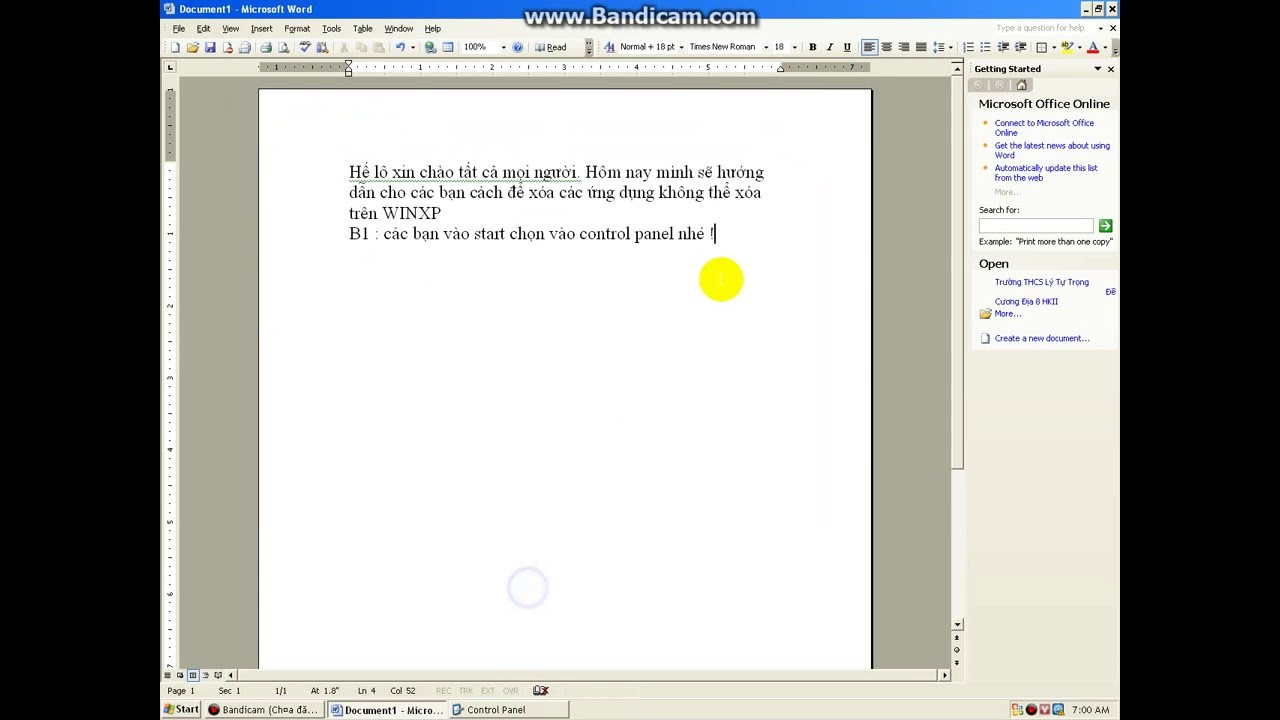Screen dimensions: 1280x720
Task: Open the Zoom 100% dropdown
Action: click(503, 47)
